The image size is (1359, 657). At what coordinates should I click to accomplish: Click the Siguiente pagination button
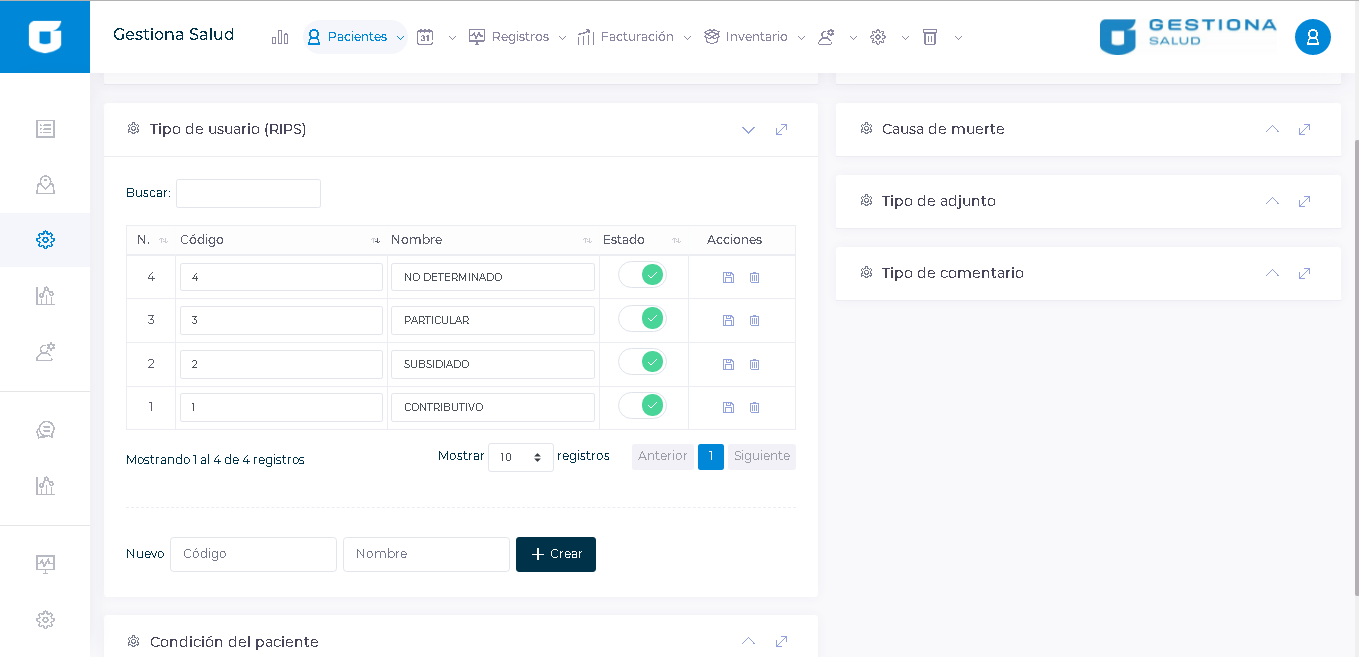coord(761,456)
